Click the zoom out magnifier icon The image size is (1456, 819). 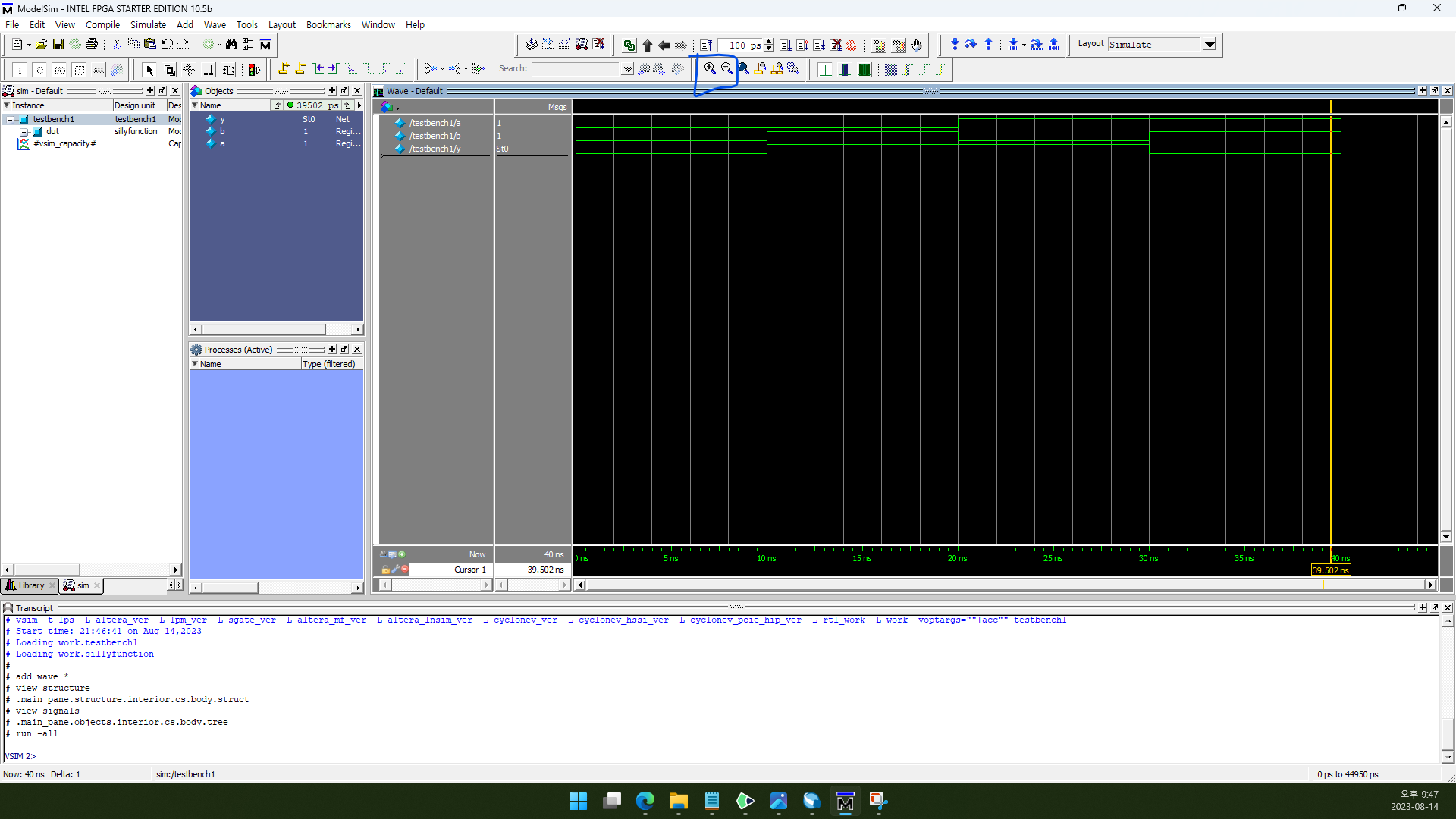[727, 68]
